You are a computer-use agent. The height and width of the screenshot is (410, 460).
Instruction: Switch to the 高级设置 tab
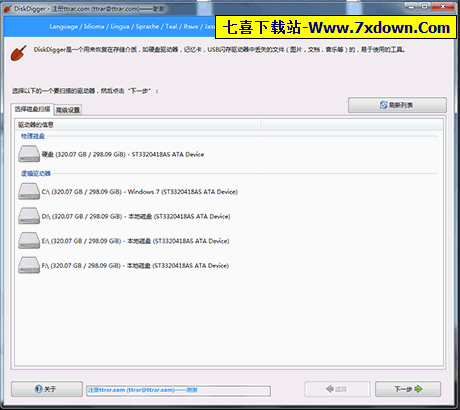pos(68,110)
